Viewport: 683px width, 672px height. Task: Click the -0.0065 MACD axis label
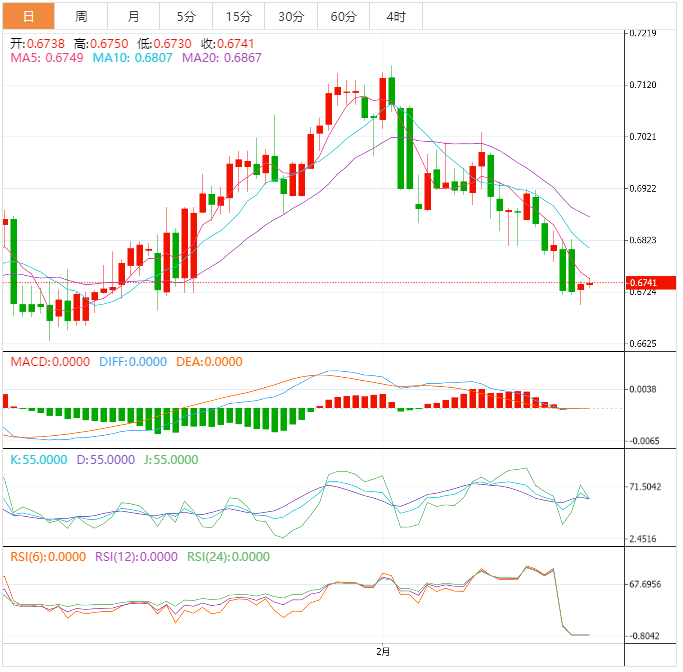point(644,441)
